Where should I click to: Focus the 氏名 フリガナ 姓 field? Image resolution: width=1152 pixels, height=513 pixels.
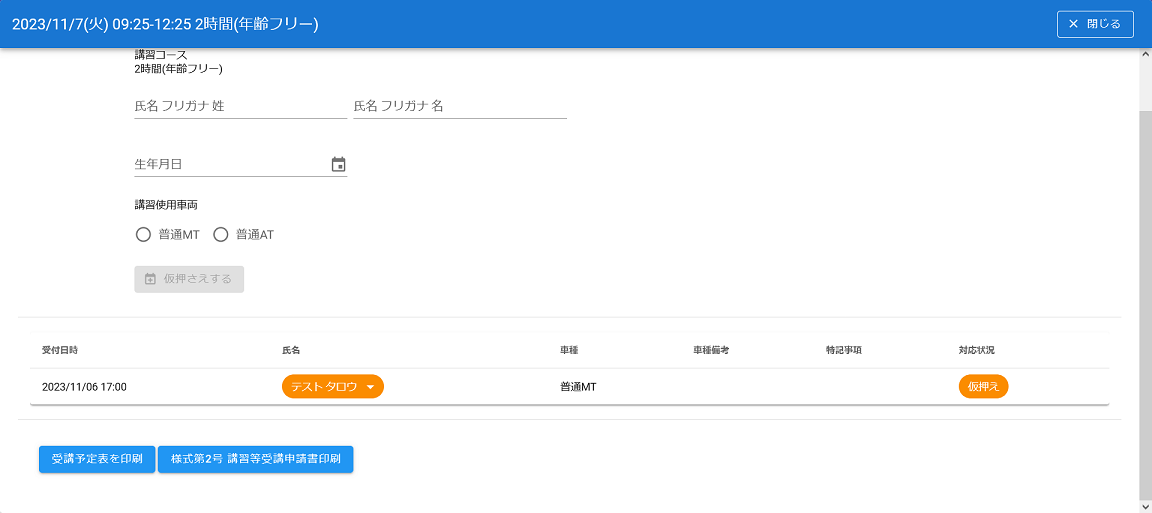pyautogui.click(x=240, y=106)
